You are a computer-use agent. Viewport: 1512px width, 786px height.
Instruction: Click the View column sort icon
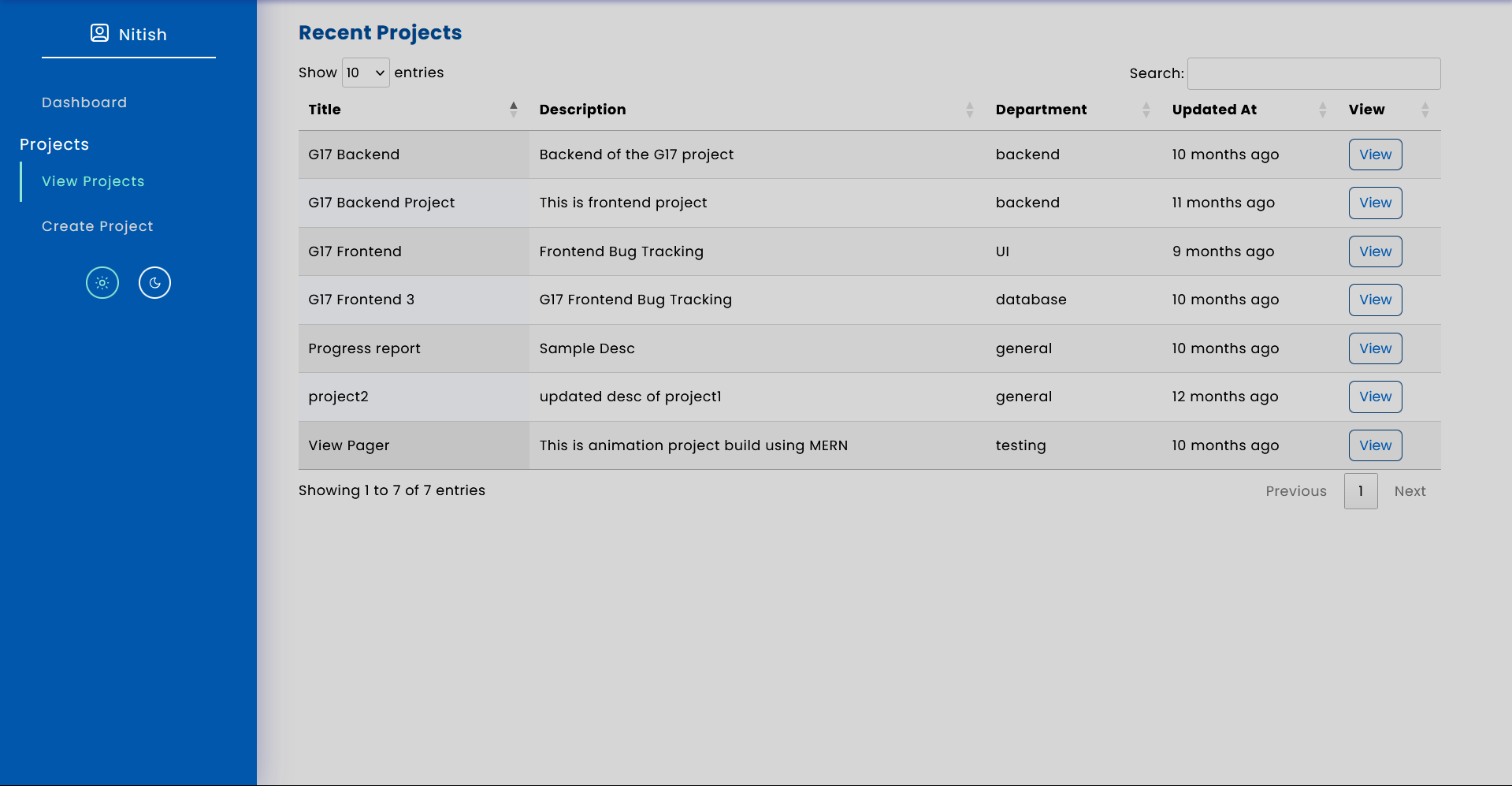(x=1425, y=110)
